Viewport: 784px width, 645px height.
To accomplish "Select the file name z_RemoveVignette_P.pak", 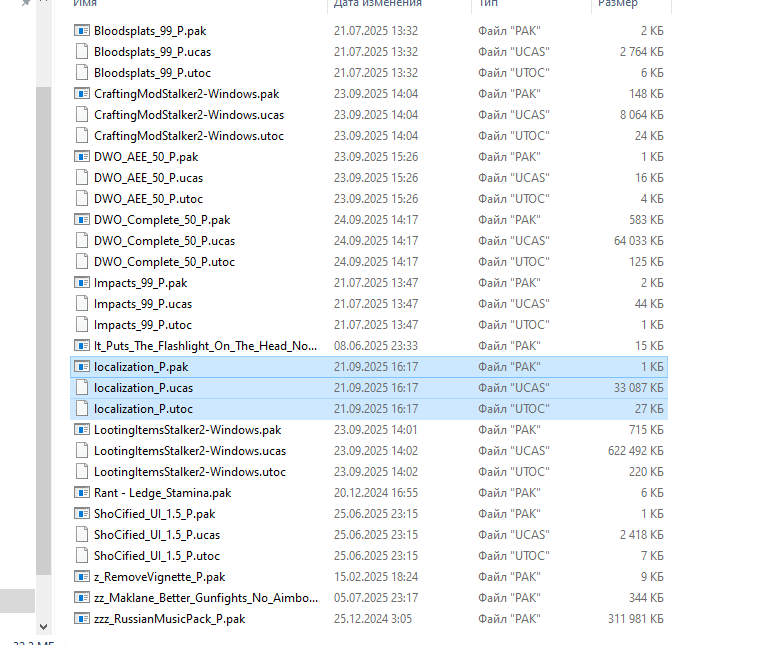I will point(160,577).
